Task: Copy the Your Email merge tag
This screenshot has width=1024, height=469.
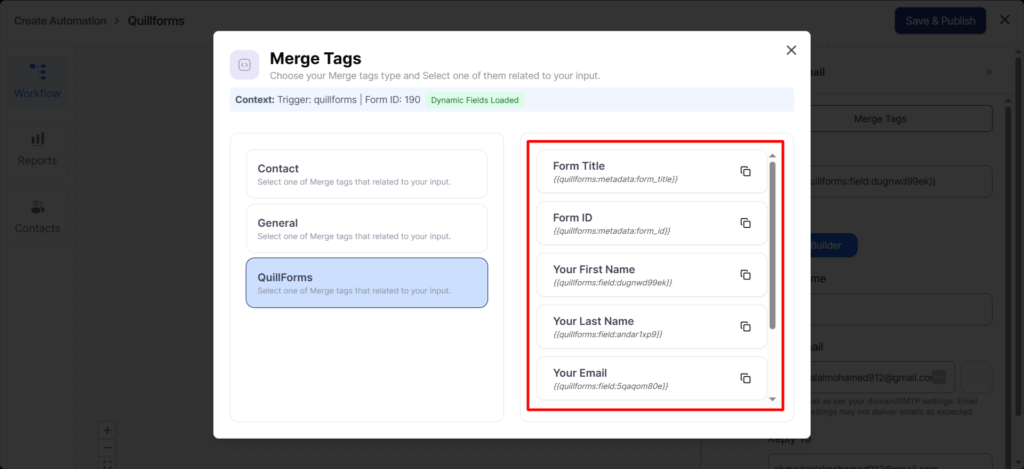Action: click(745, 378)
